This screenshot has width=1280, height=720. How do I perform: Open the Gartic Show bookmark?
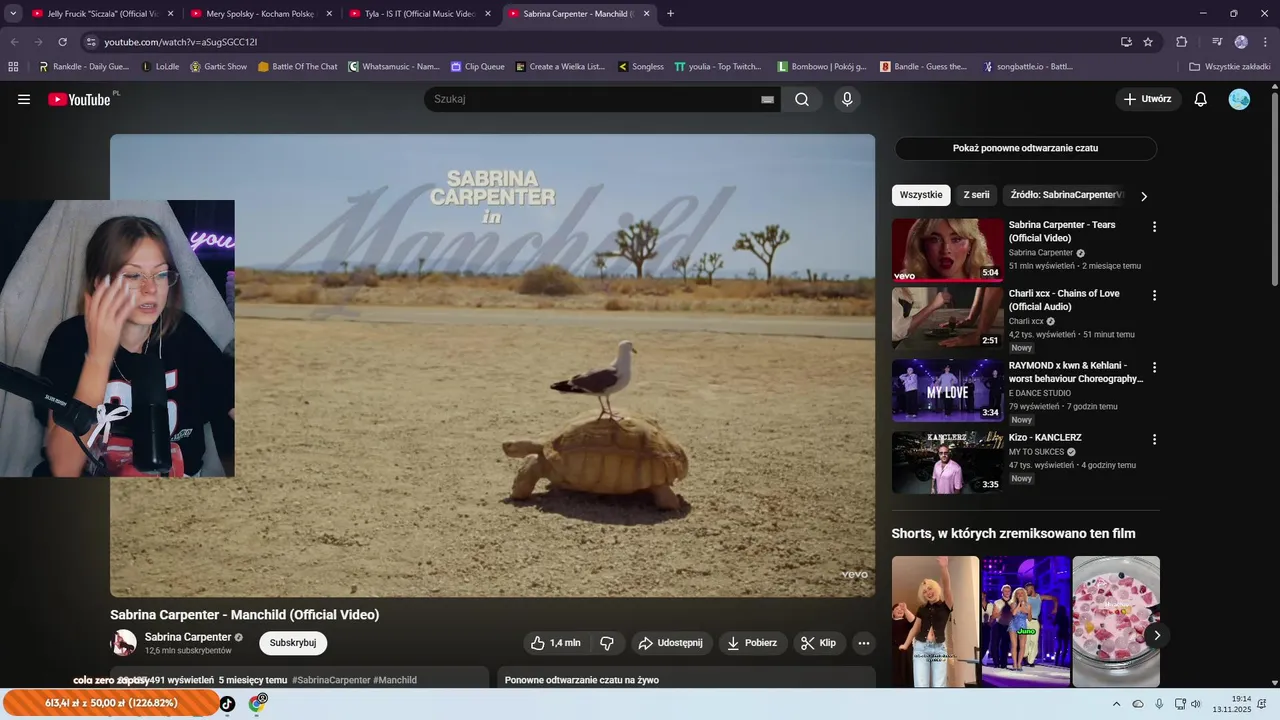coord(218,67)
